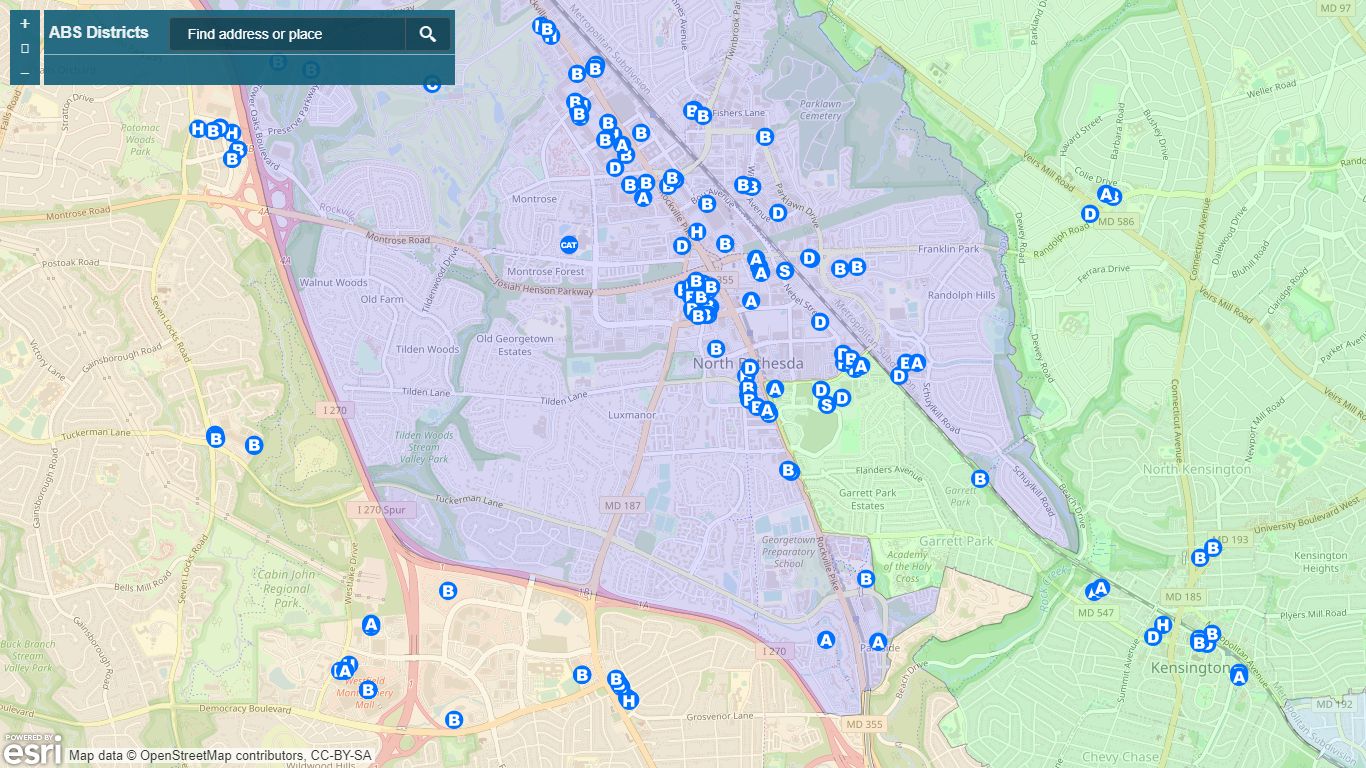Select B marker by Academy of the Holy Cross

pyautogui.click(x=866, y=578)
